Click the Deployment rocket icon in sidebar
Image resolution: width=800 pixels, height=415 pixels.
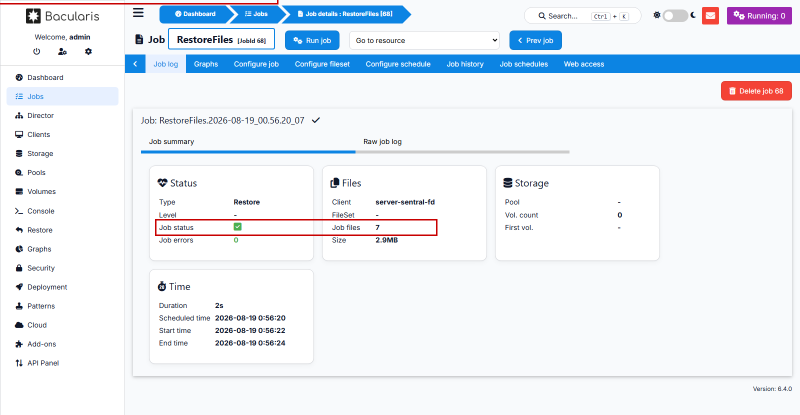[19, 287]
